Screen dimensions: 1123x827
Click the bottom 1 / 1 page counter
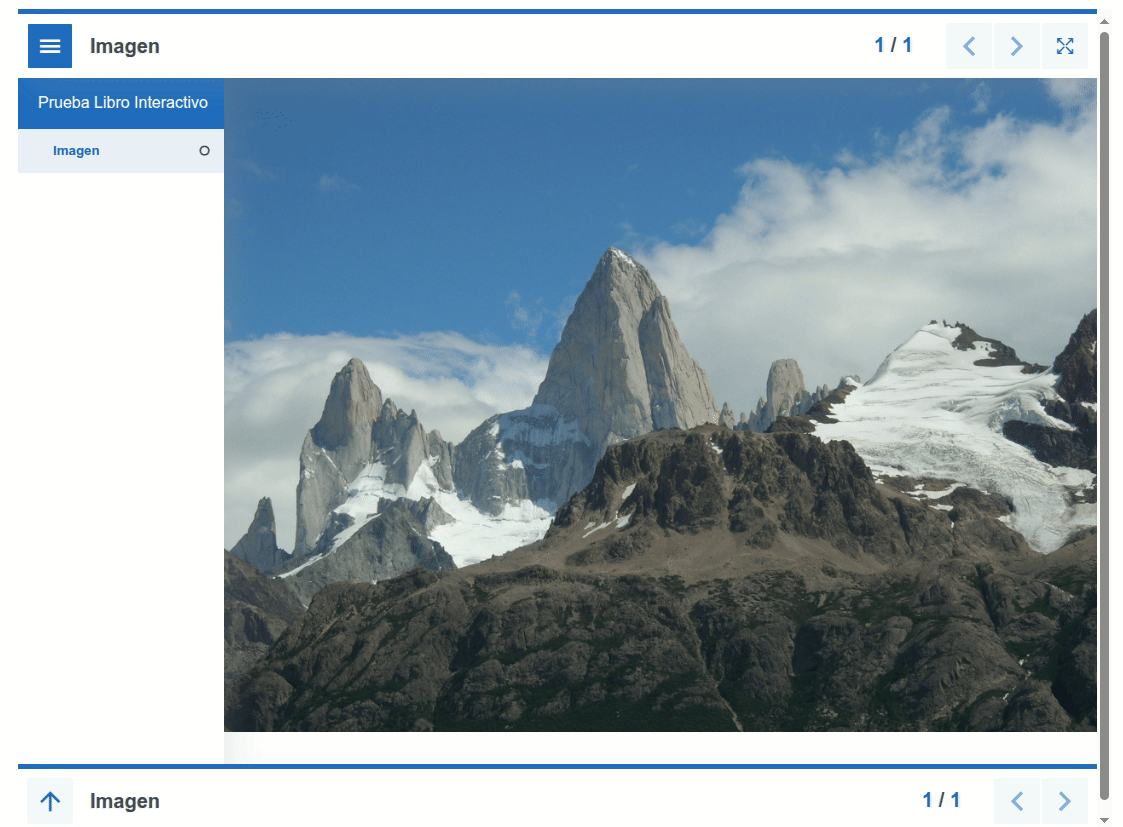coord(941,800)
